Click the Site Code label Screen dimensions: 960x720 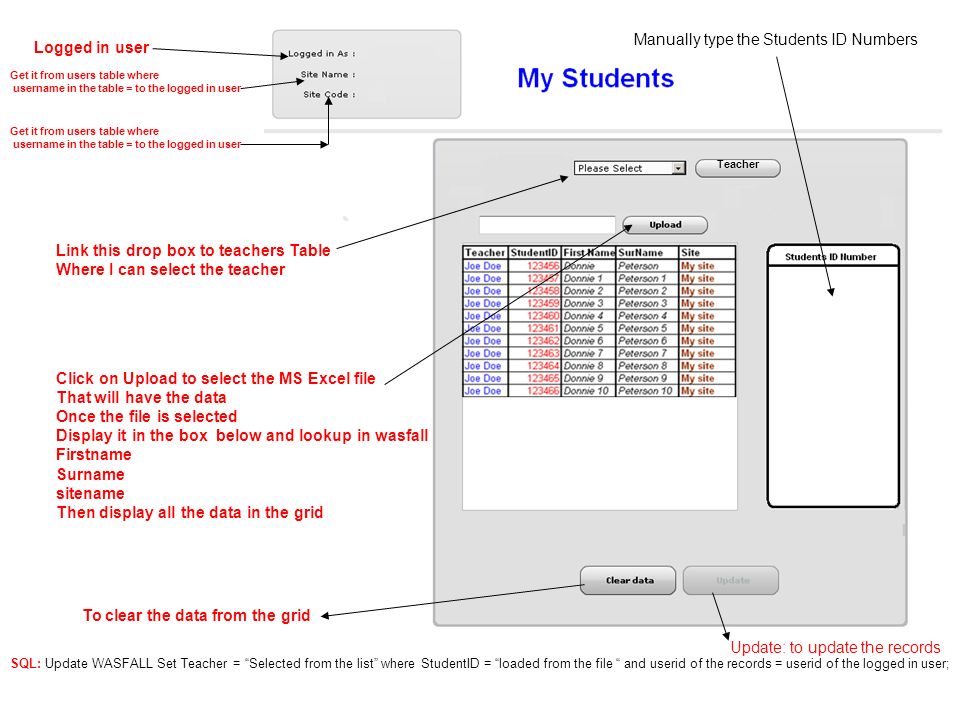[x=329, y=94]
